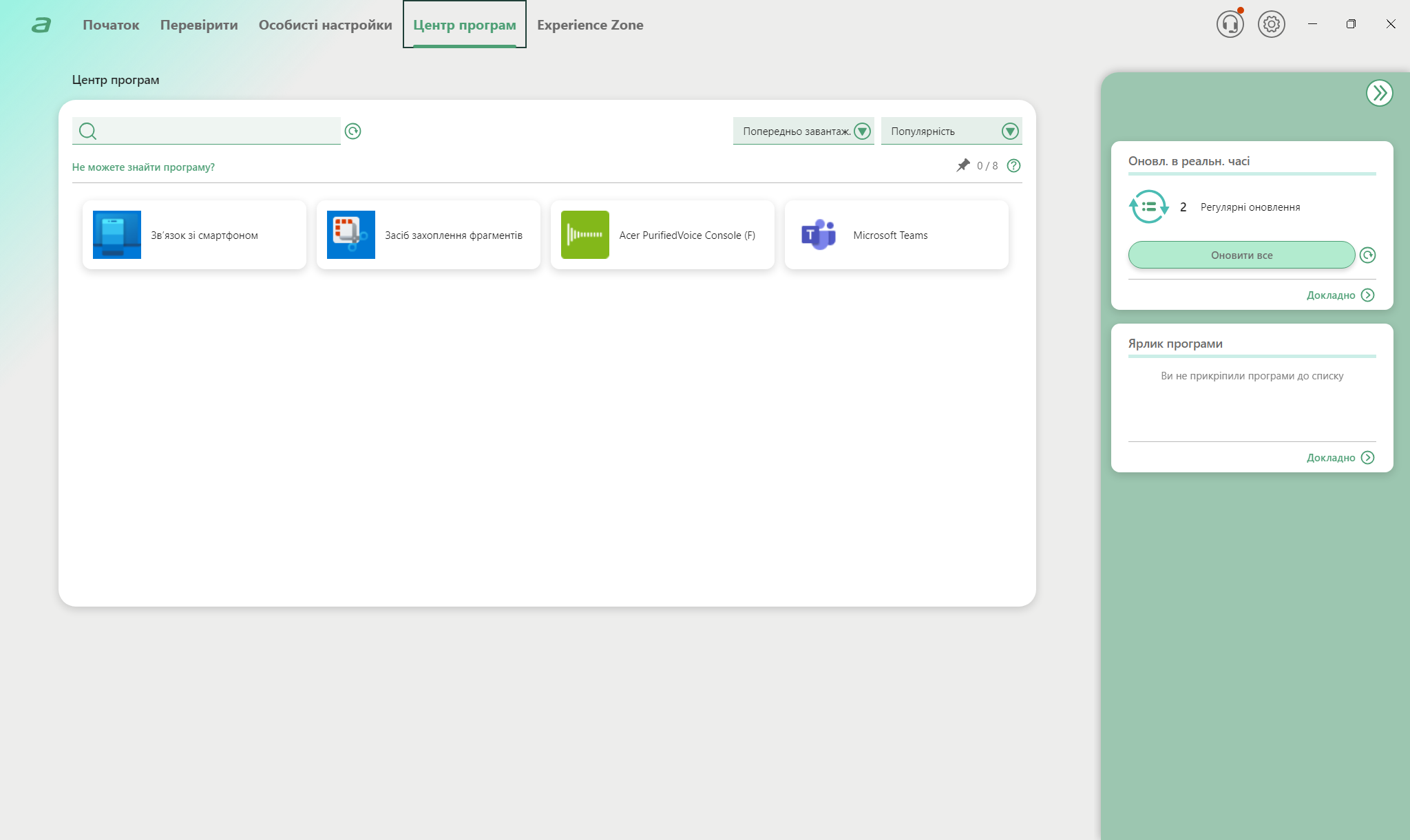Viewport: 1410px width, 840px height.
Task: Click the Не можете знайти програму? link
Action: [x=143, y=167]
